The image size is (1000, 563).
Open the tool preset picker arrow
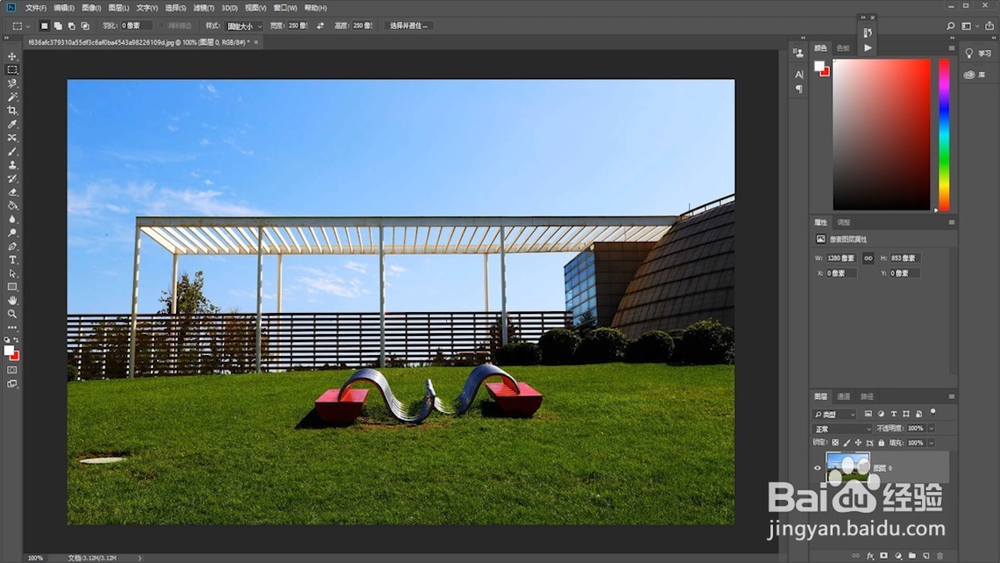click(x=27, y=26)
